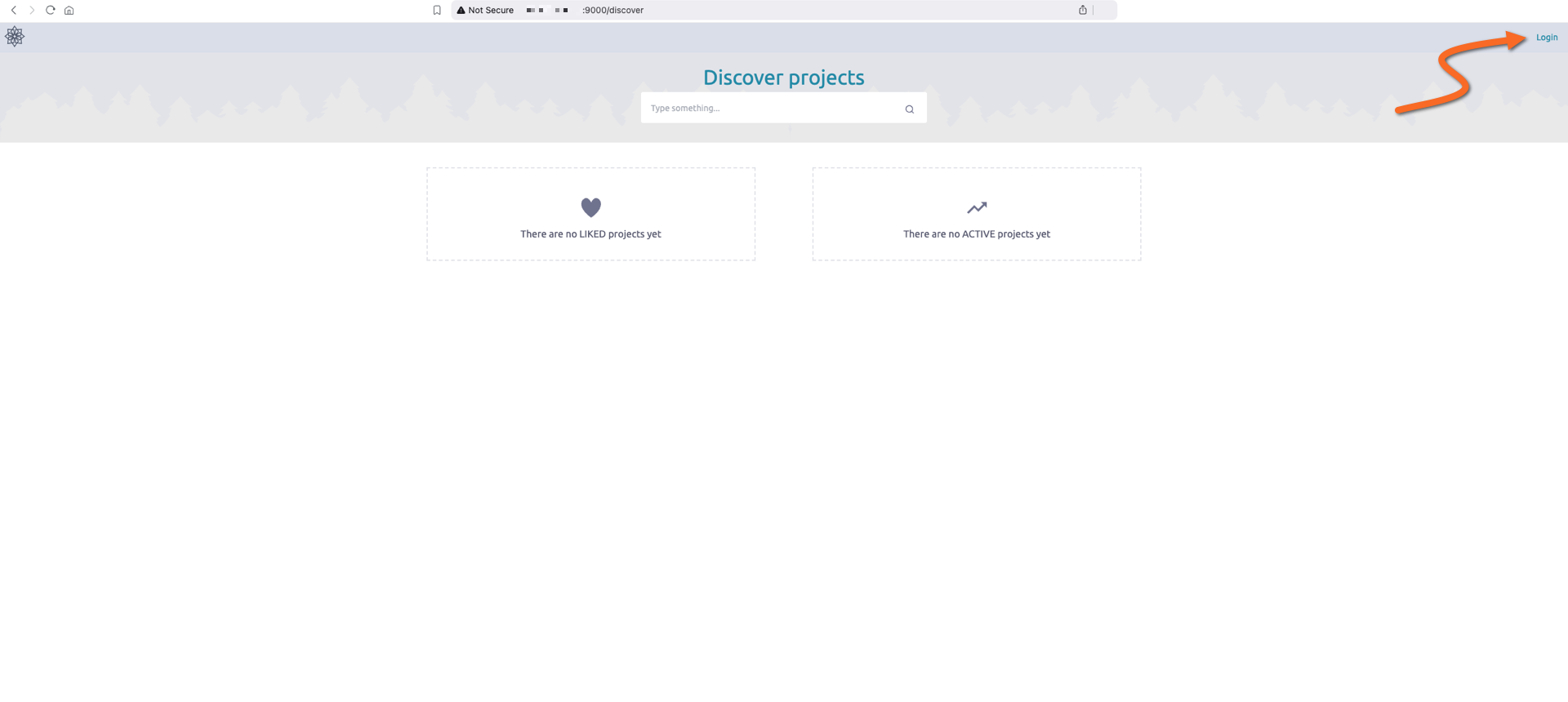Open the share icon in address bar
Image resolution: width=1568 pixels, height=702 pixels.
[x=1083, y=11]
